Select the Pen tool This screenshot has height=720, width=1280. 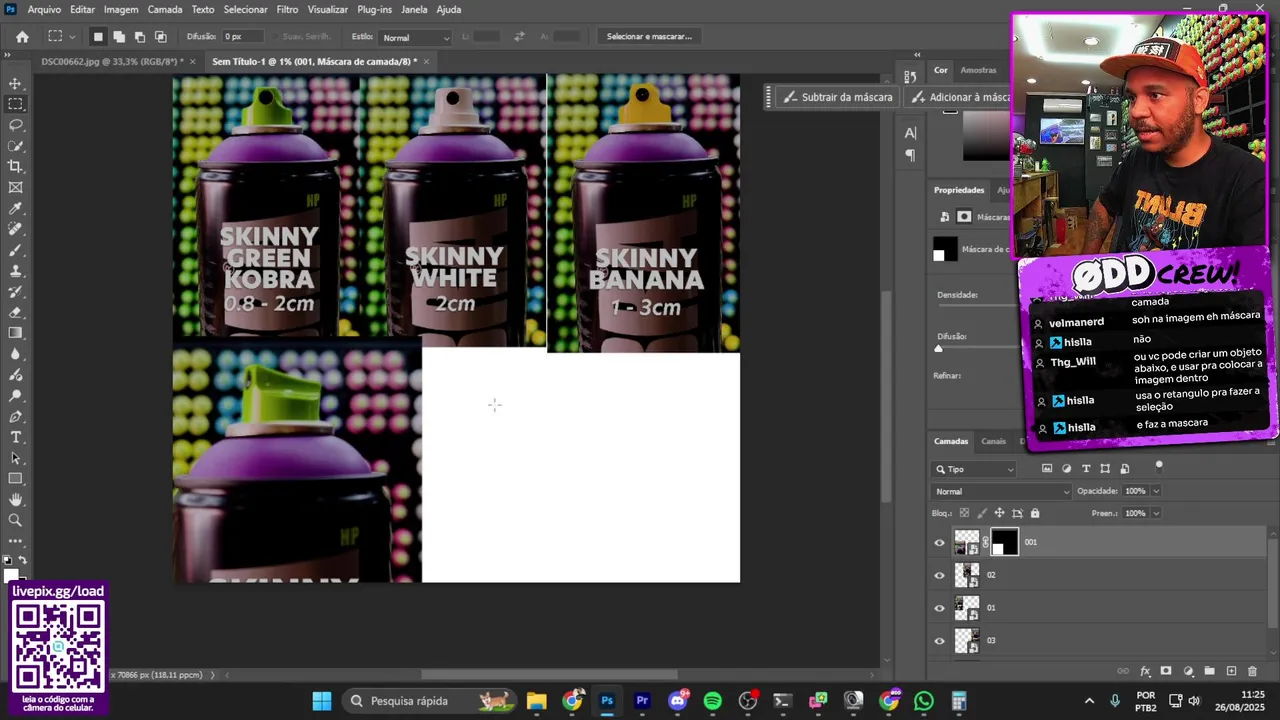point(15,417)
